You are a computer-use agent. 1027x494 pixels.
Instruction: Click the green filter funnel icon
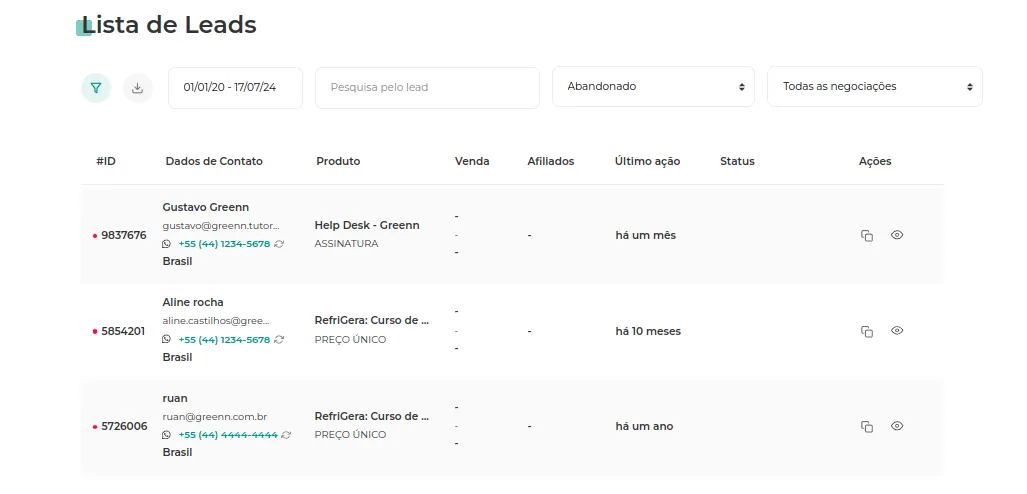[x=96, y=88]
